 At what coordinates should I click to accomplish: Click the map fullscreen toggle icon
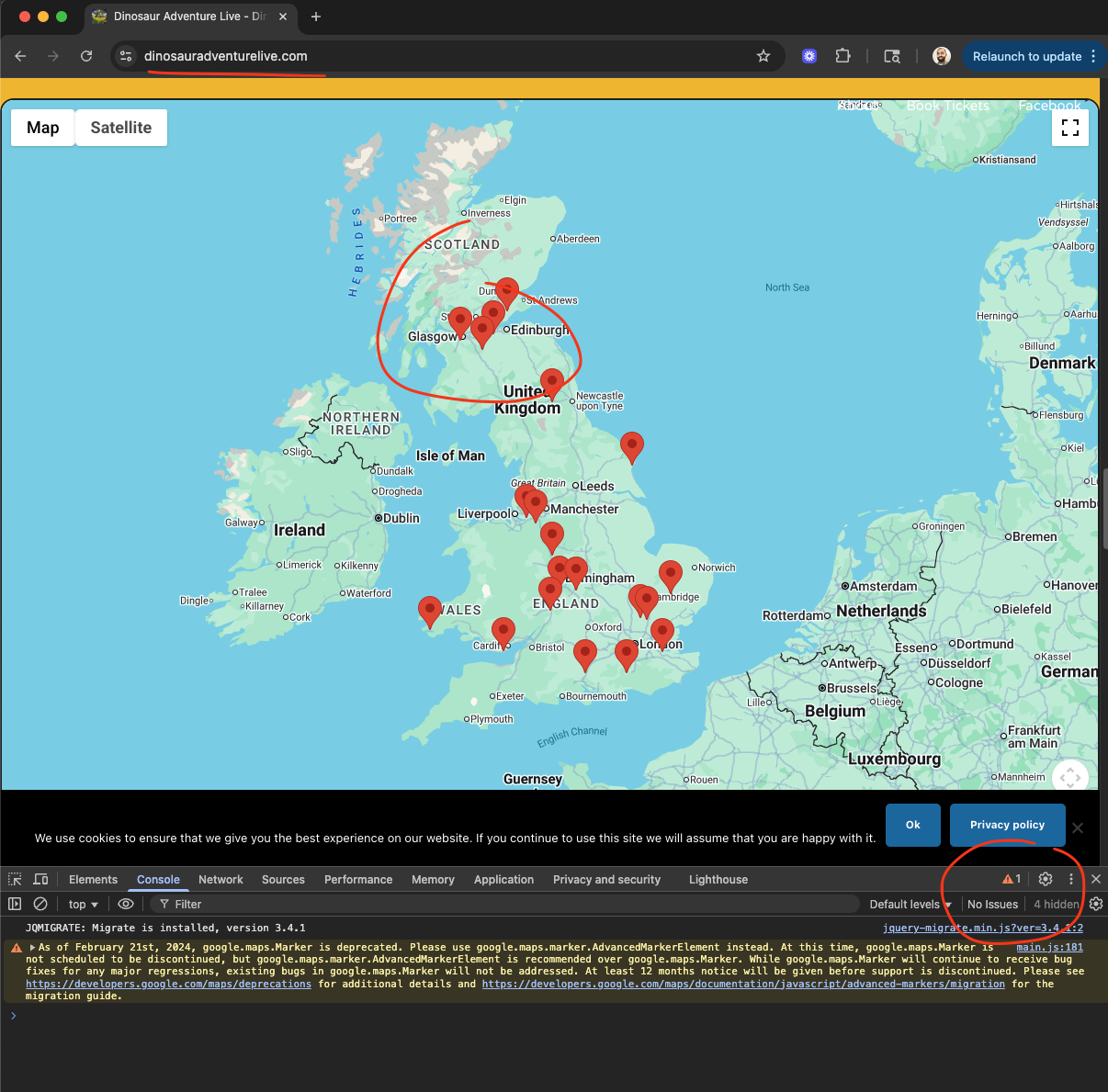click(x=1070, y=128)
